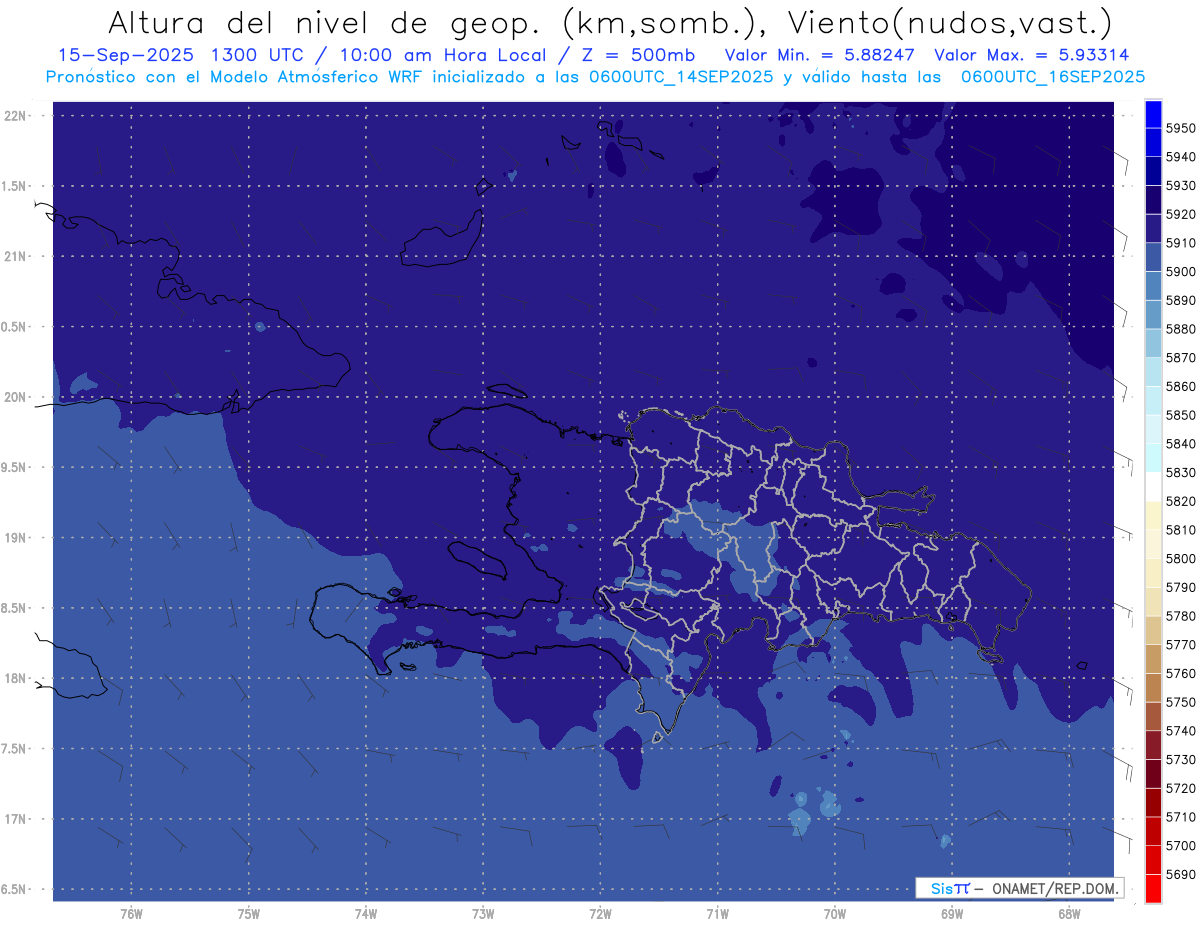Click the 5800 colorbar label

[x=1180, y=558]
